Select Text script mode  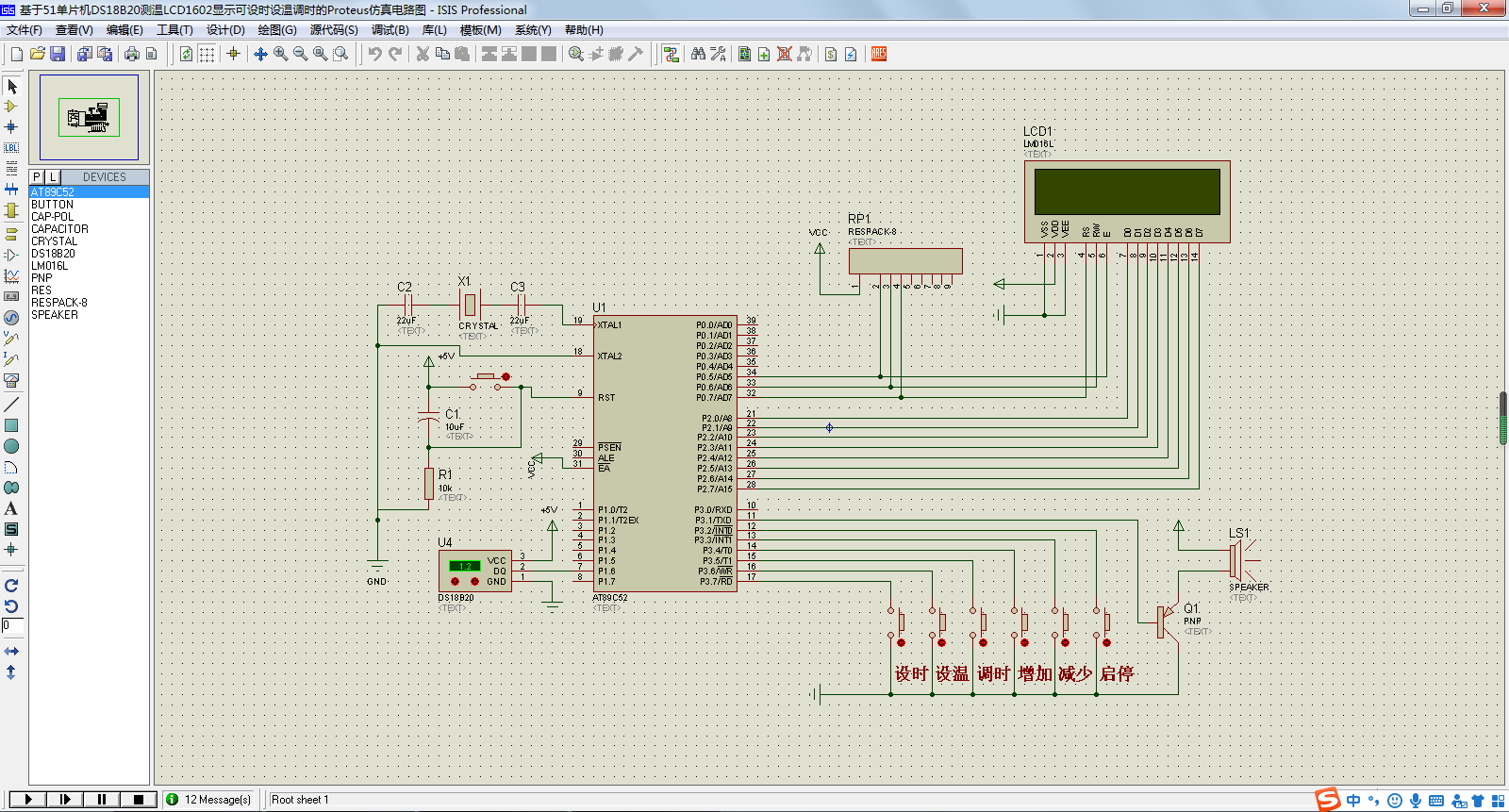(x=11, y=168)
